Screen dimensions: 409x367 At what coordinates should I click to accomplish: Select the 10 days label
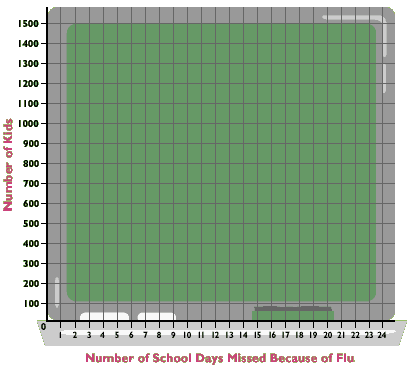(x=187, y=335)
